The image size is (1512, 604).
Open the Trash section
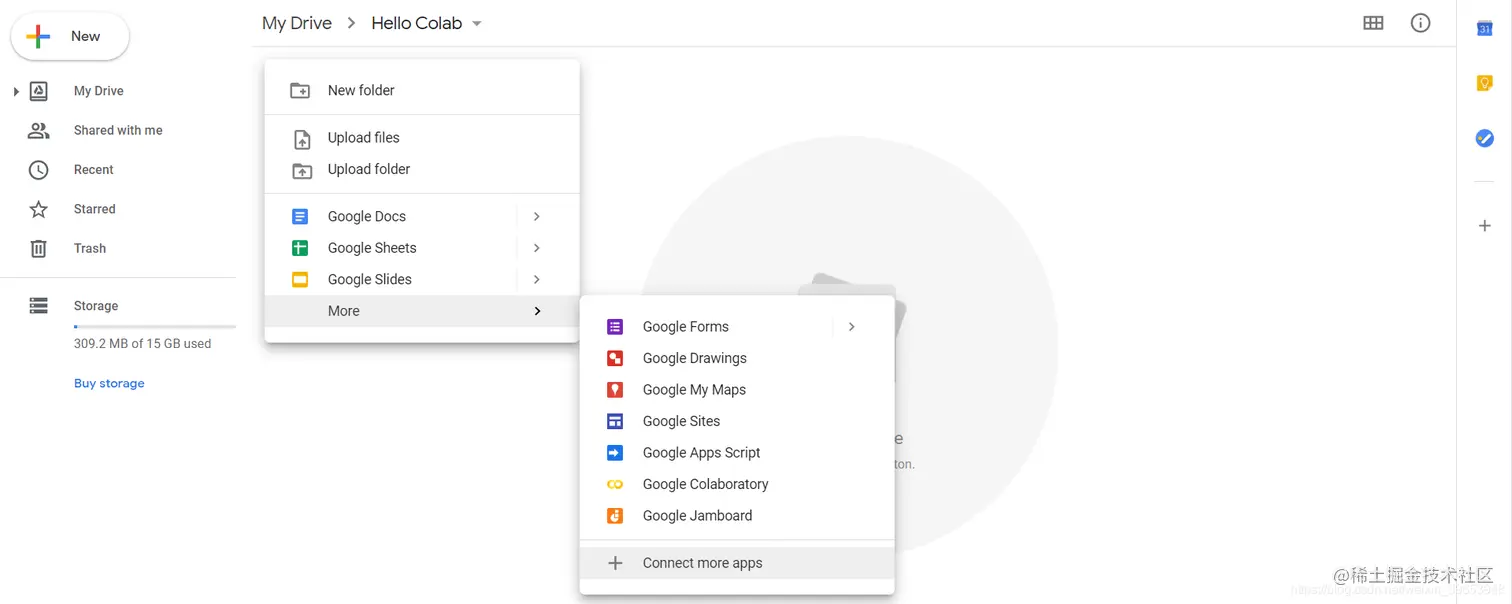tap(90, 248)
